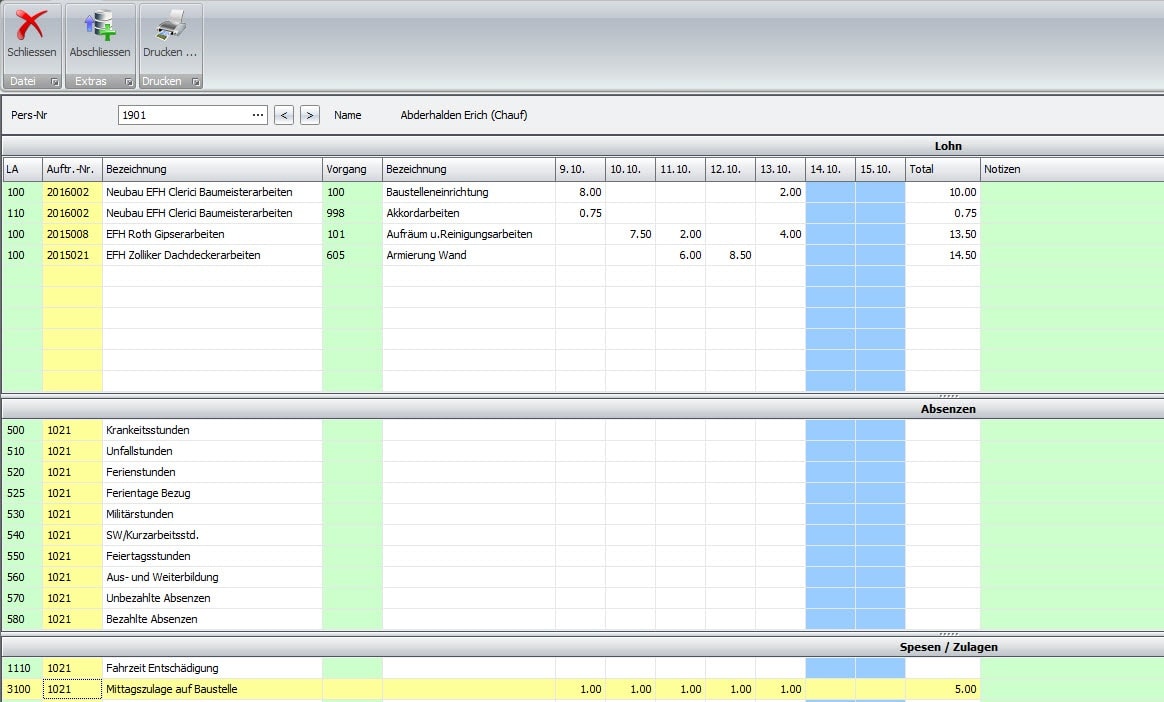The height and width of the screenshot is (702, 1164).
Task: Click the Armierung Wand cell
Action: [x=468, y=255]
